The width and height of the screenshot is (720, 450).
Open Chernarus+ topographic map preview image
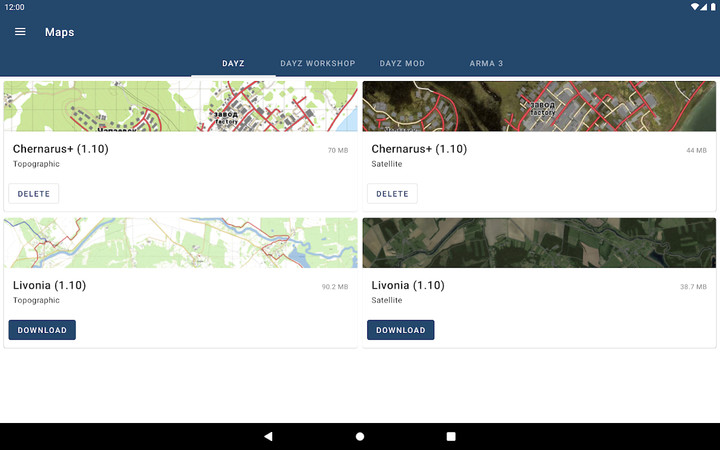coord(180,106)
